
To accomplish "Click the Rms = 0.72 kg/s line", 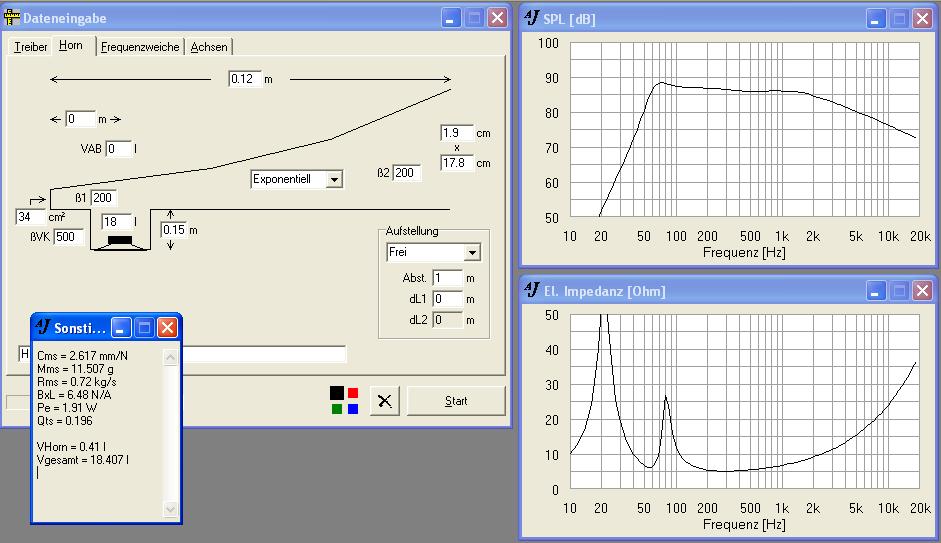I will (x=77, y=382).
